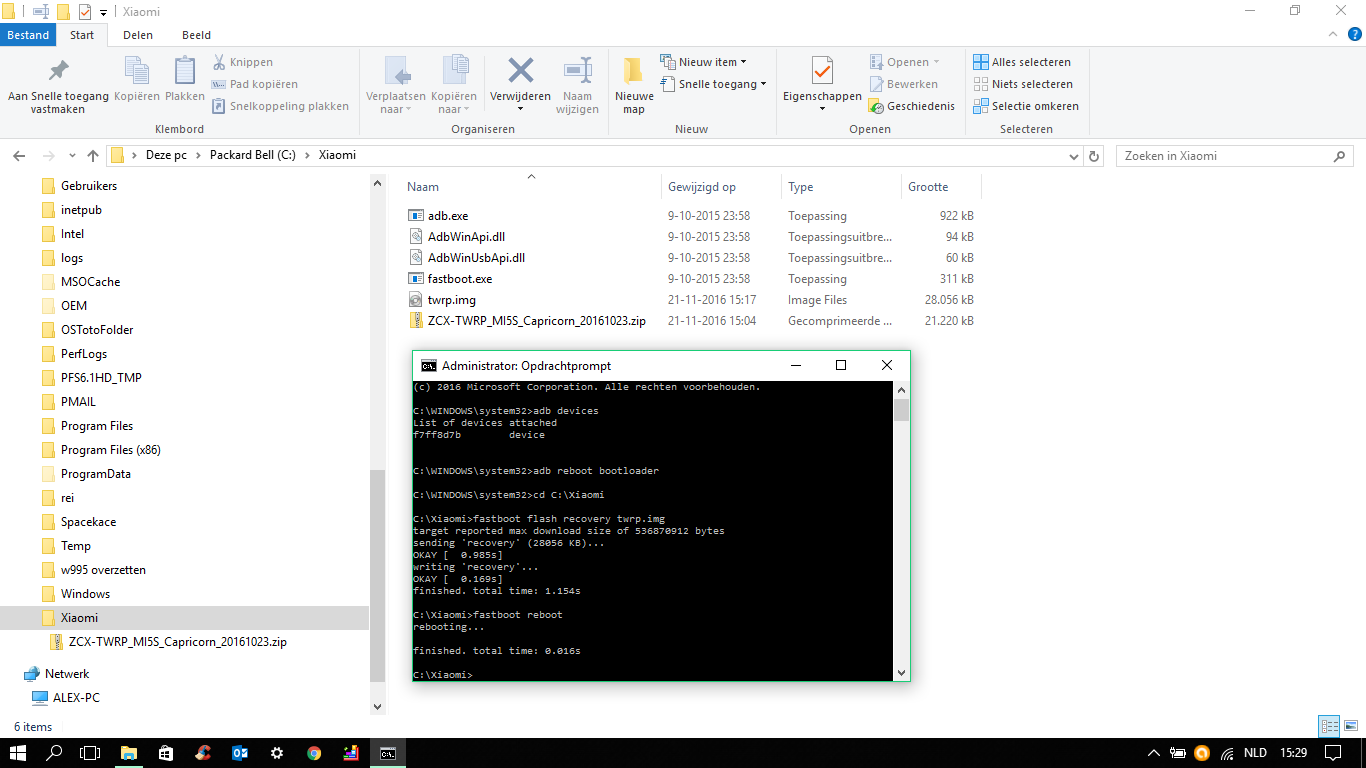Open Kopiëren naar dropdown
This screenshot has height=768, width=1366.
pyautogui.click(x=453, y=86)
